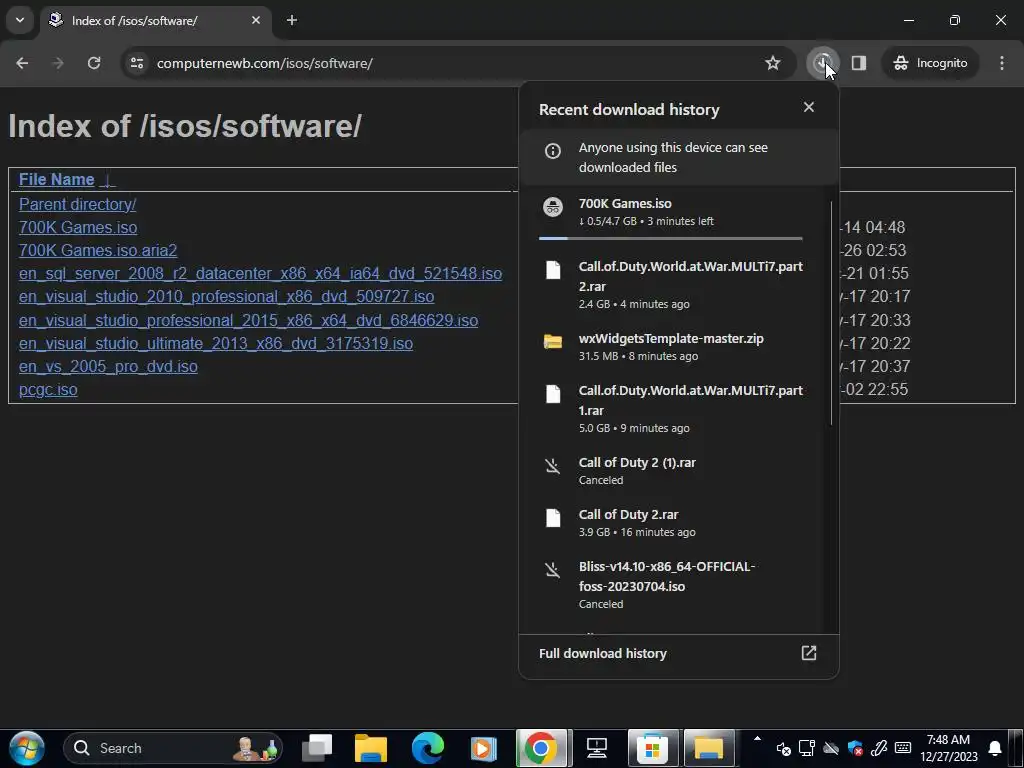Click canceled icon of Call of Duty 2 (1).rar

552,466
